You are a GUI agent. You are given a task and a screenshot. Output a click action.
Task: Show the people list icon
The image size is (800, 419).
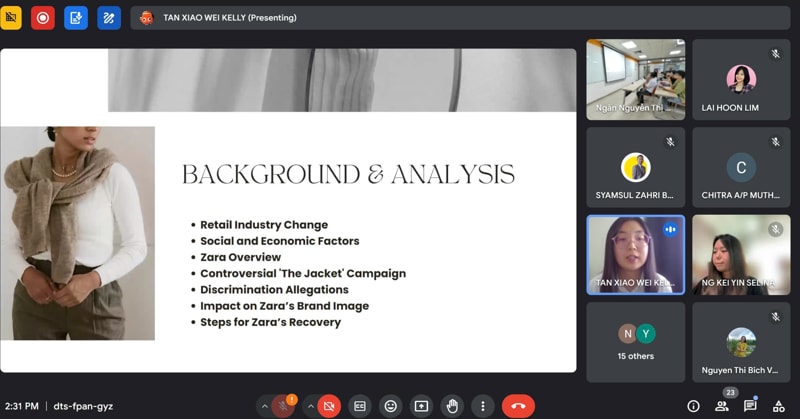coord(721,406)
